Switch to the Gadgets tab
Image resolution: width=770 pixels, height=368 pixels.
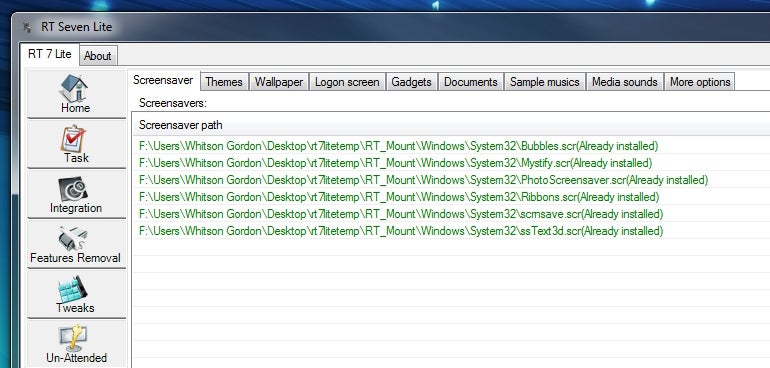tap(412, 82)
